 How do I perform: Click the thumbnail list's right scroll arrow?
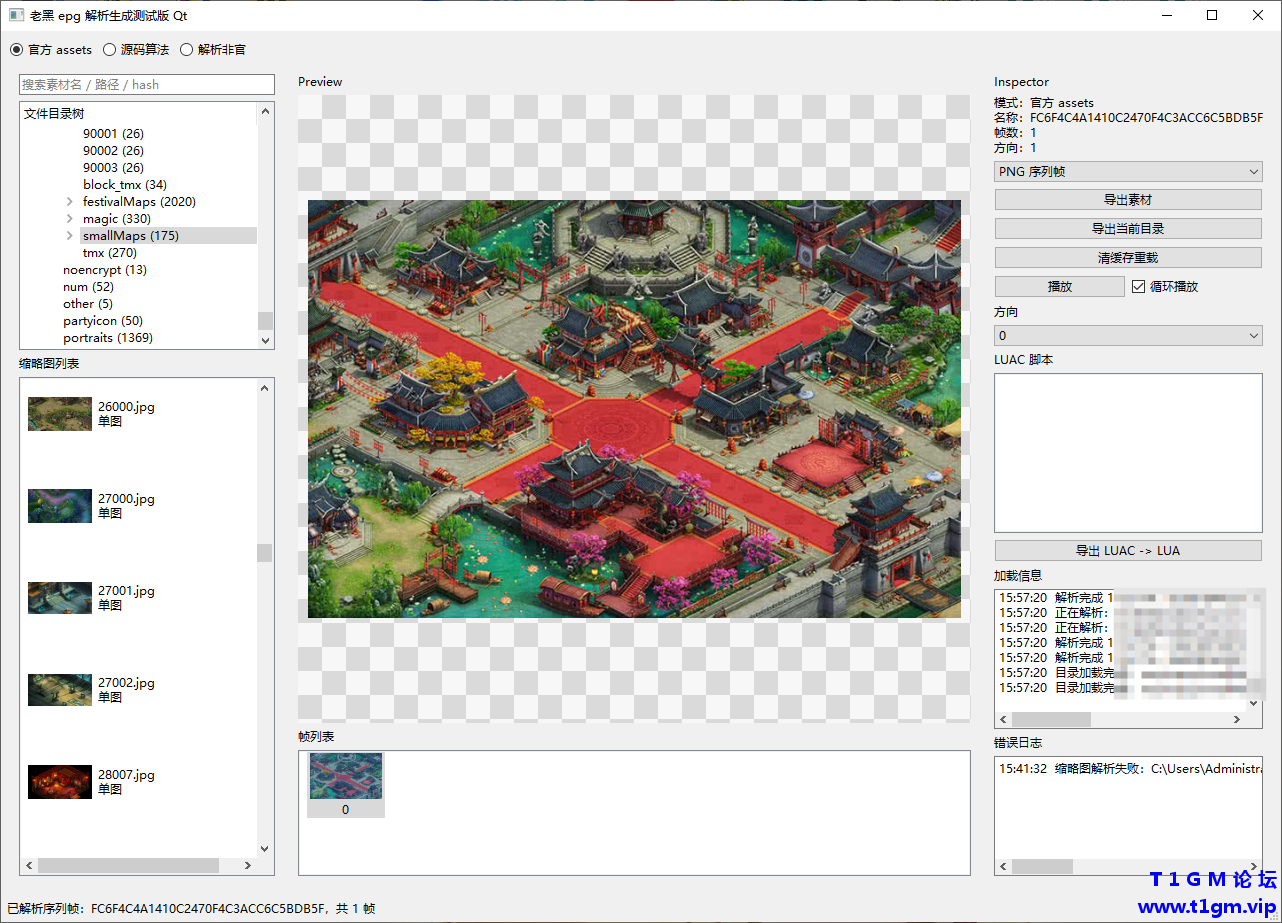(x=250, y=866)
